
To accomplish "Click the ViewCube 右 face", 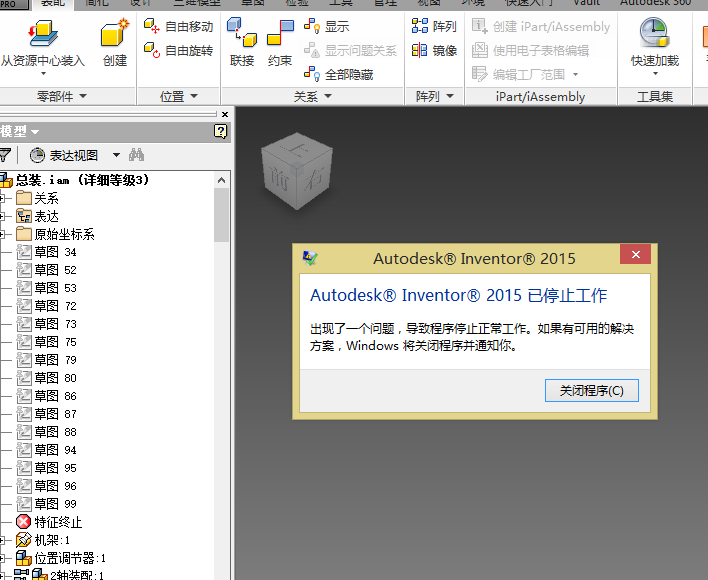I will [314, 177].
